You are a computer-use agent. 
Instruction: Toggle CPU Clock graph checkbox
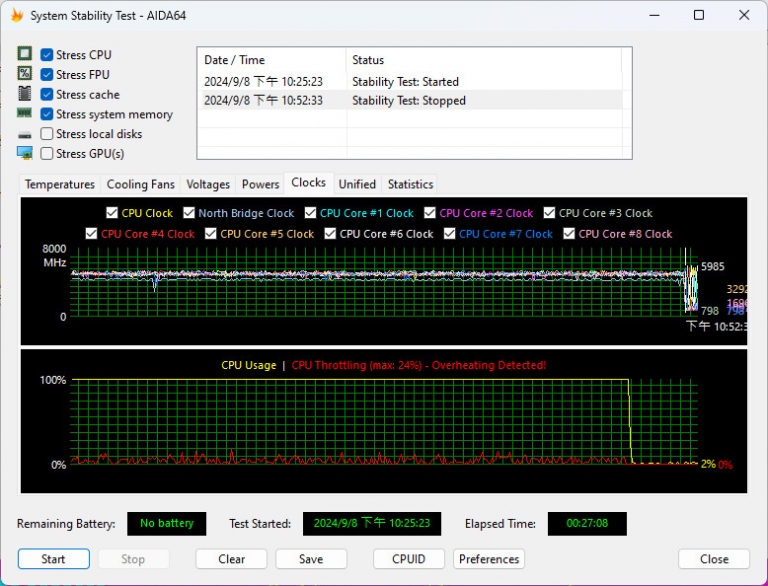[x=112, y=213]
